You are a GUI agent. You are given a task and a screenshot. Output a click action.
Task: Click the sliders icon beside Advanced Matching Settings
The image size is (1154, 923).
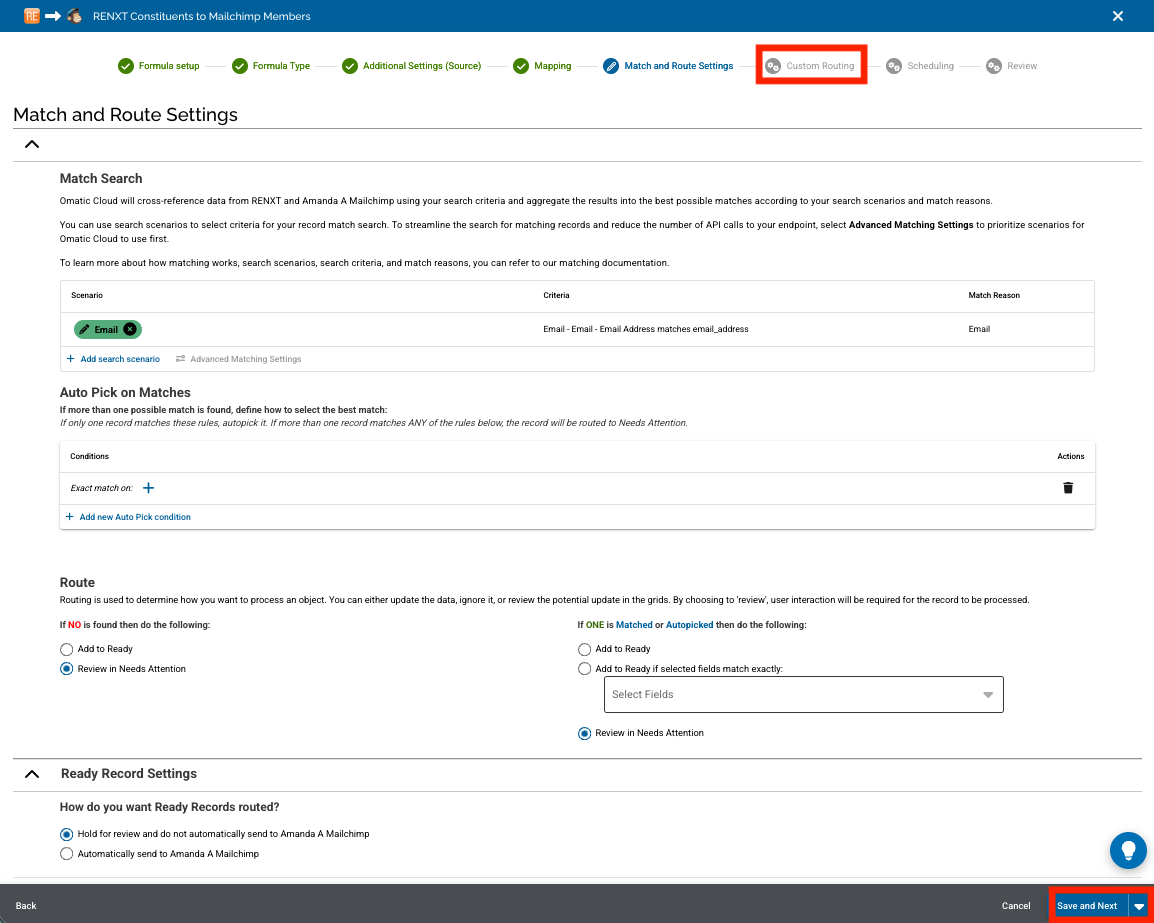180,359
